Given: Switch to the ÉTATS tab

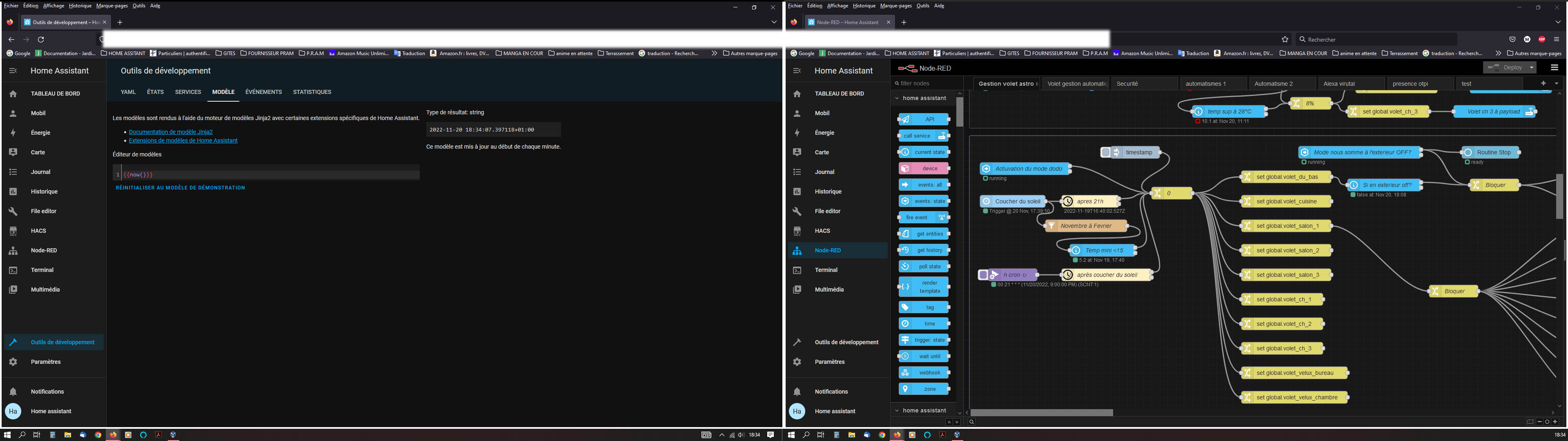Looking at the screenshot, I should (155, 92).
